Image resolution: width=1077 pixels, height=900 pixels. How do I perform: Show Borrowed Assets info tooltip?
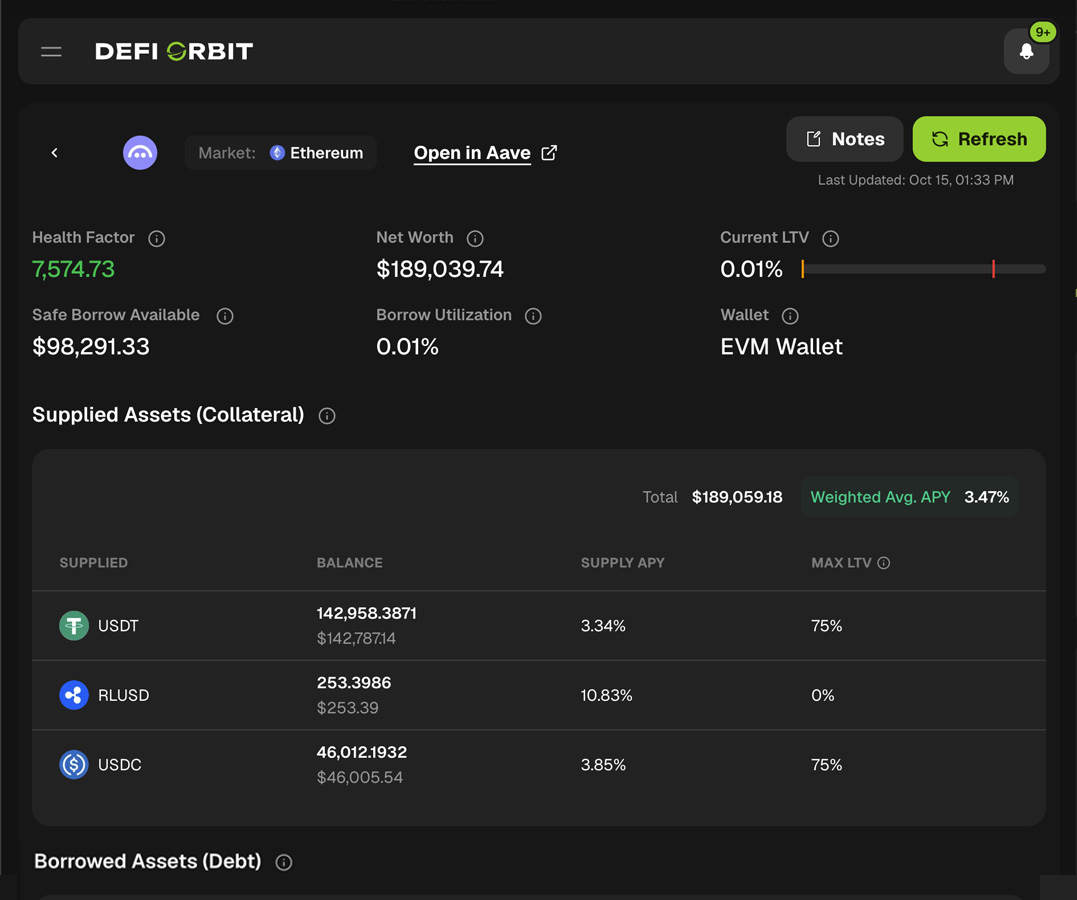coord(284,862)
